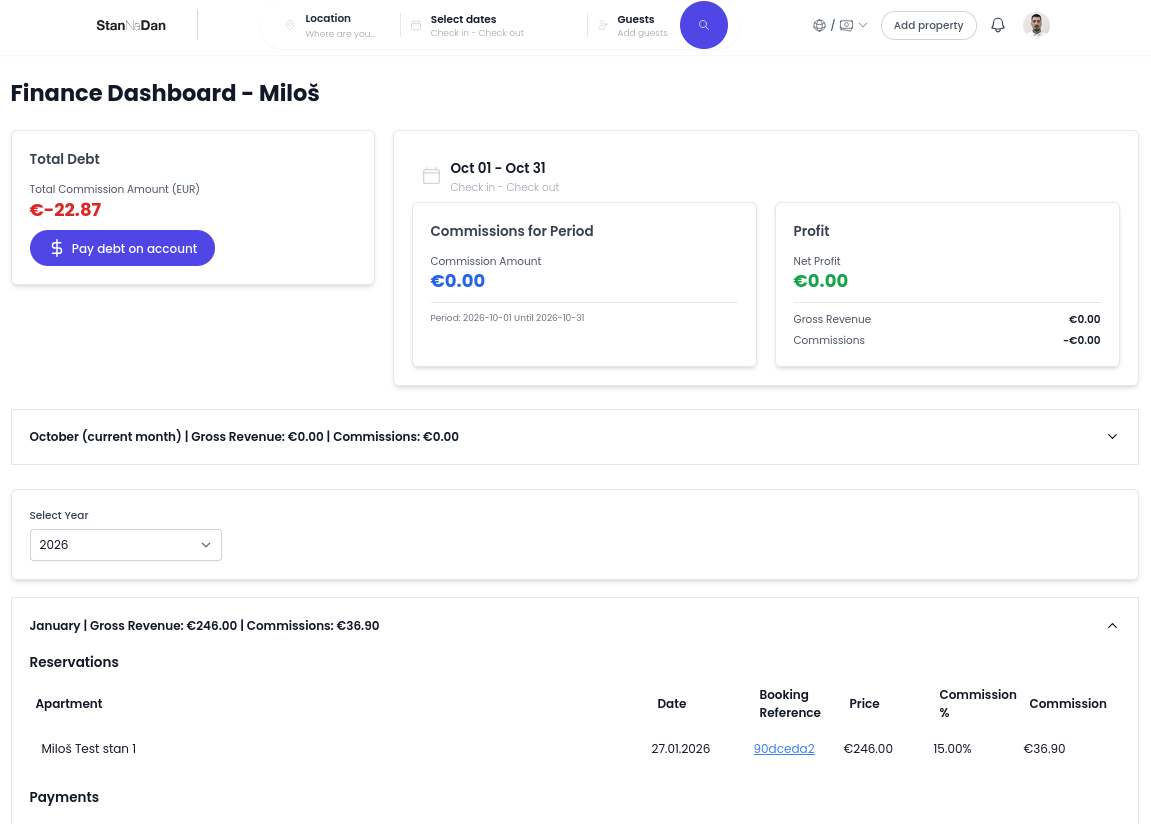This screenshot has height=824, width=1151.
Task: Click the currency banknote icon
Action: [x=846, y=25]
